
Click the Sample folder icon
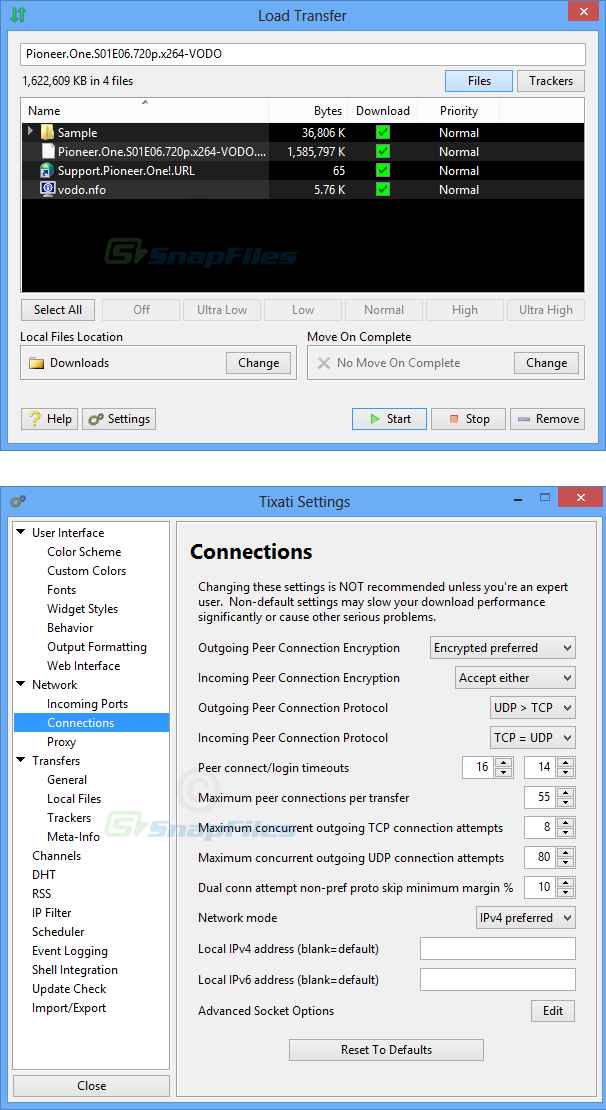coord(47,132)
